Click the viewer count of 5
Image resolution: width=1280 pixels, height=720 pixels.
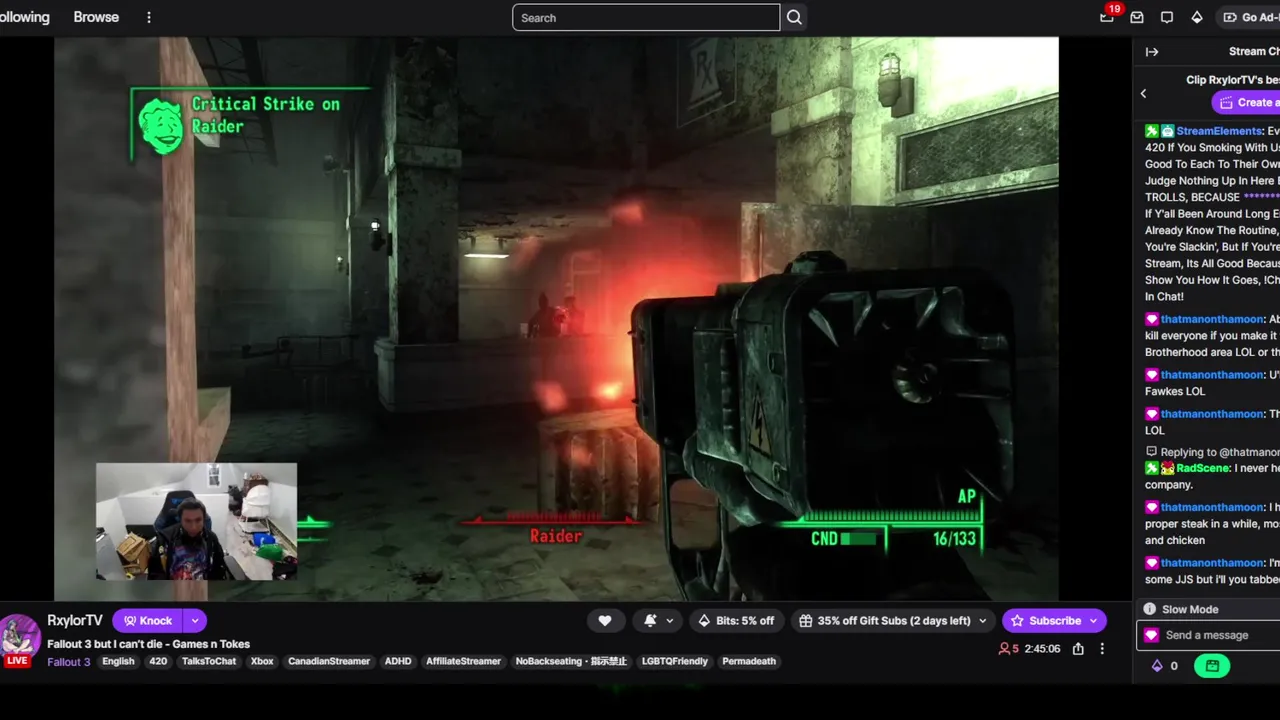pos(1009,649)
